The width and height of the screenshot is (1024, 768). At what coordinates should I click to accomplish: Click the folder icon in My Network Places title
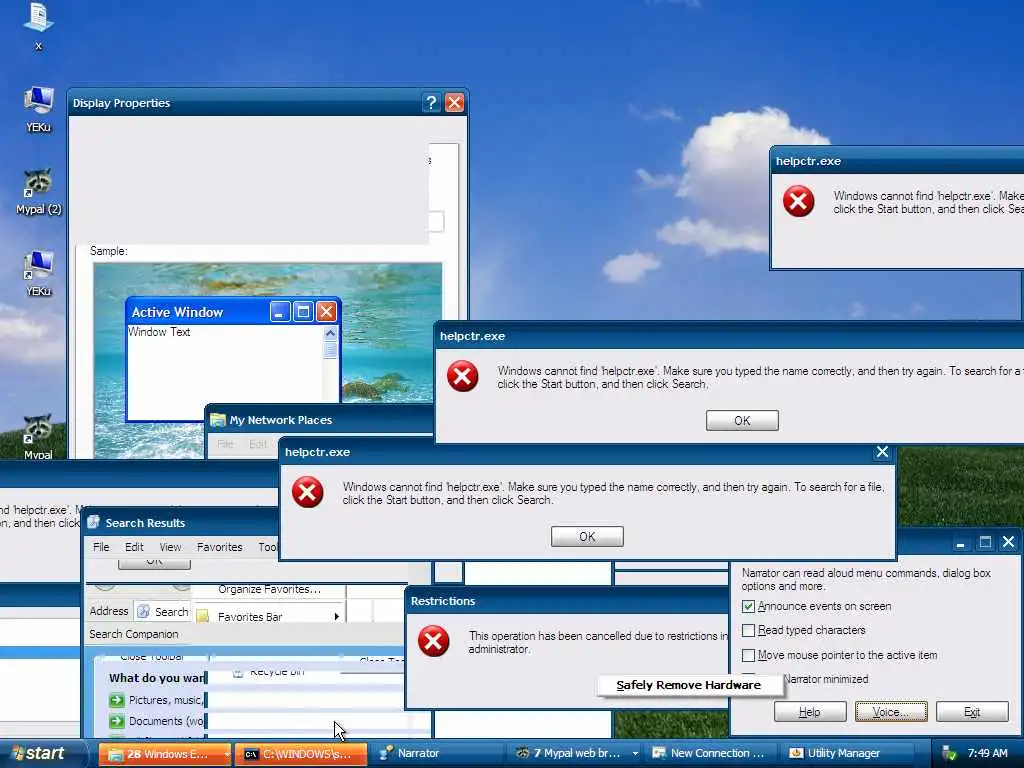click(217, 420)
